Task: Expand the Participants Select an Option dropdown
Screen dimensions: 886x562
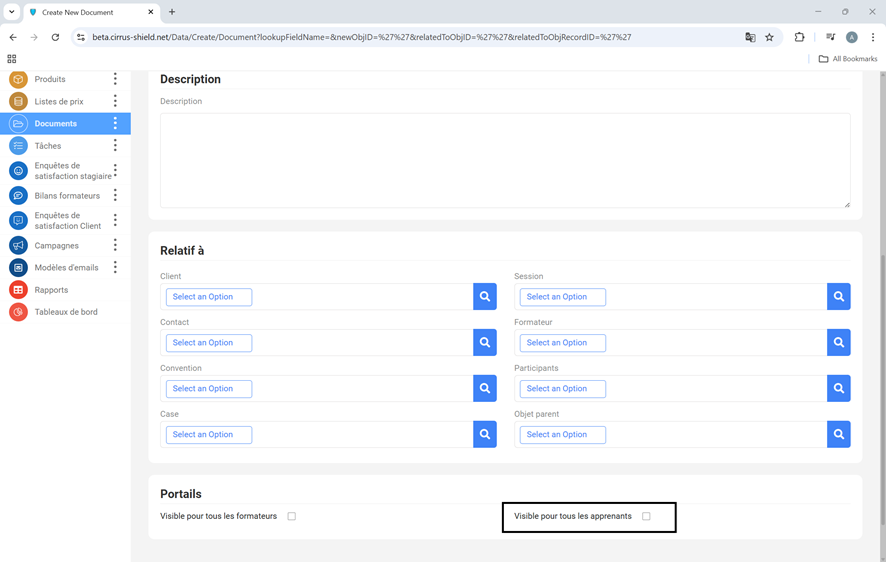Action: click(x=562, y=389)
